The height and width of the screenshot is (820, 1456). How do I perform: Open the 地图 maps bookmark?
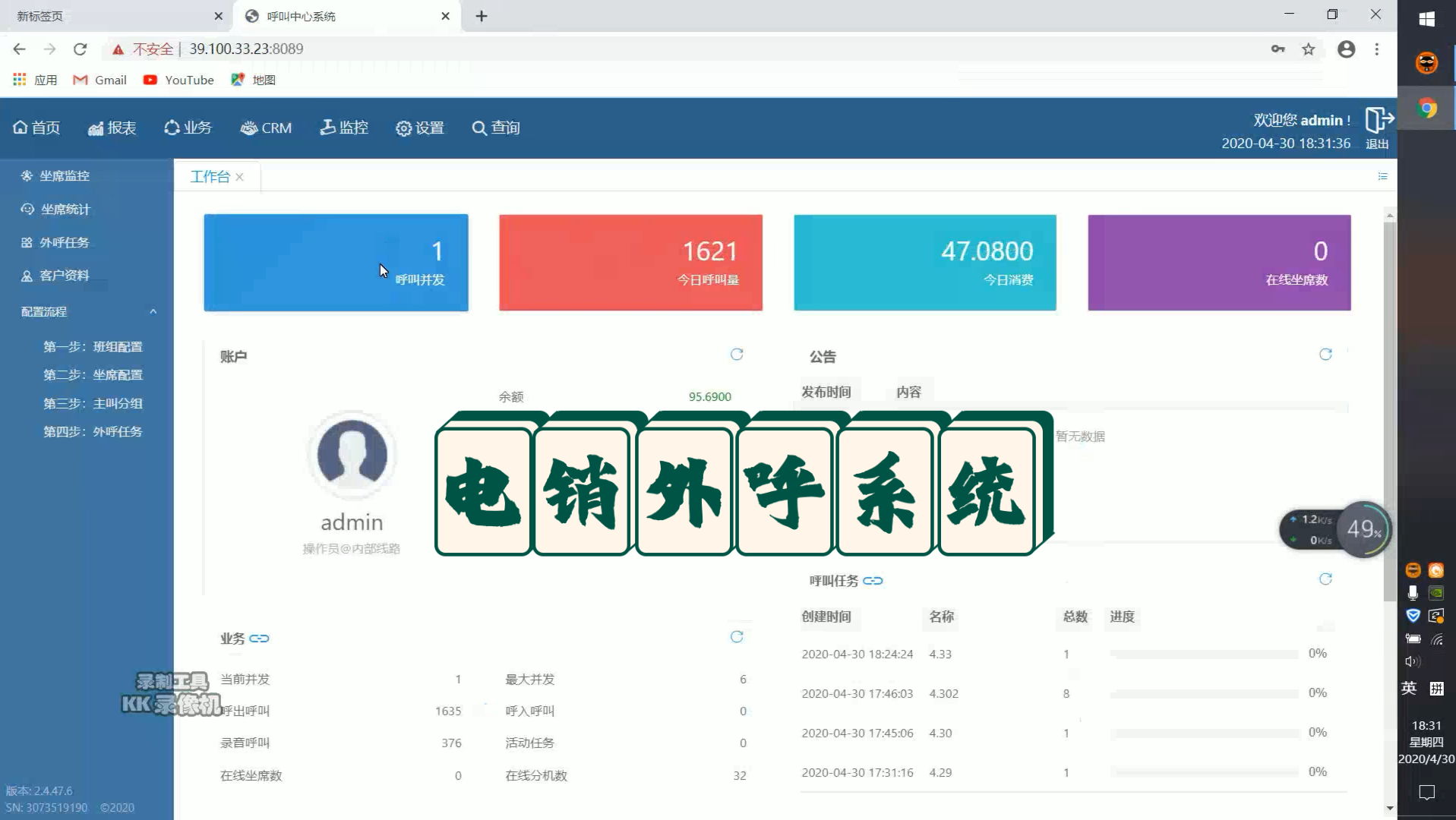pyautogui.click(x=253, y=80)
